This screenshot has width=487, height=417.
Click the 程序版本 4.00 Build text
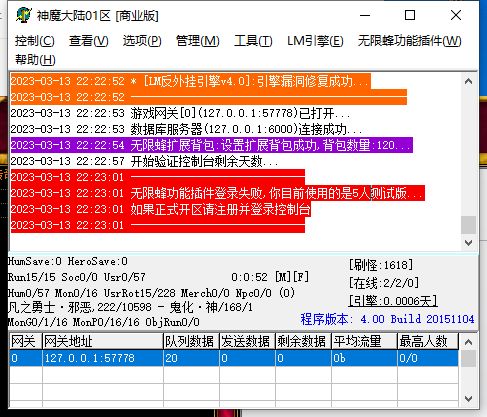tap(387, 319)
